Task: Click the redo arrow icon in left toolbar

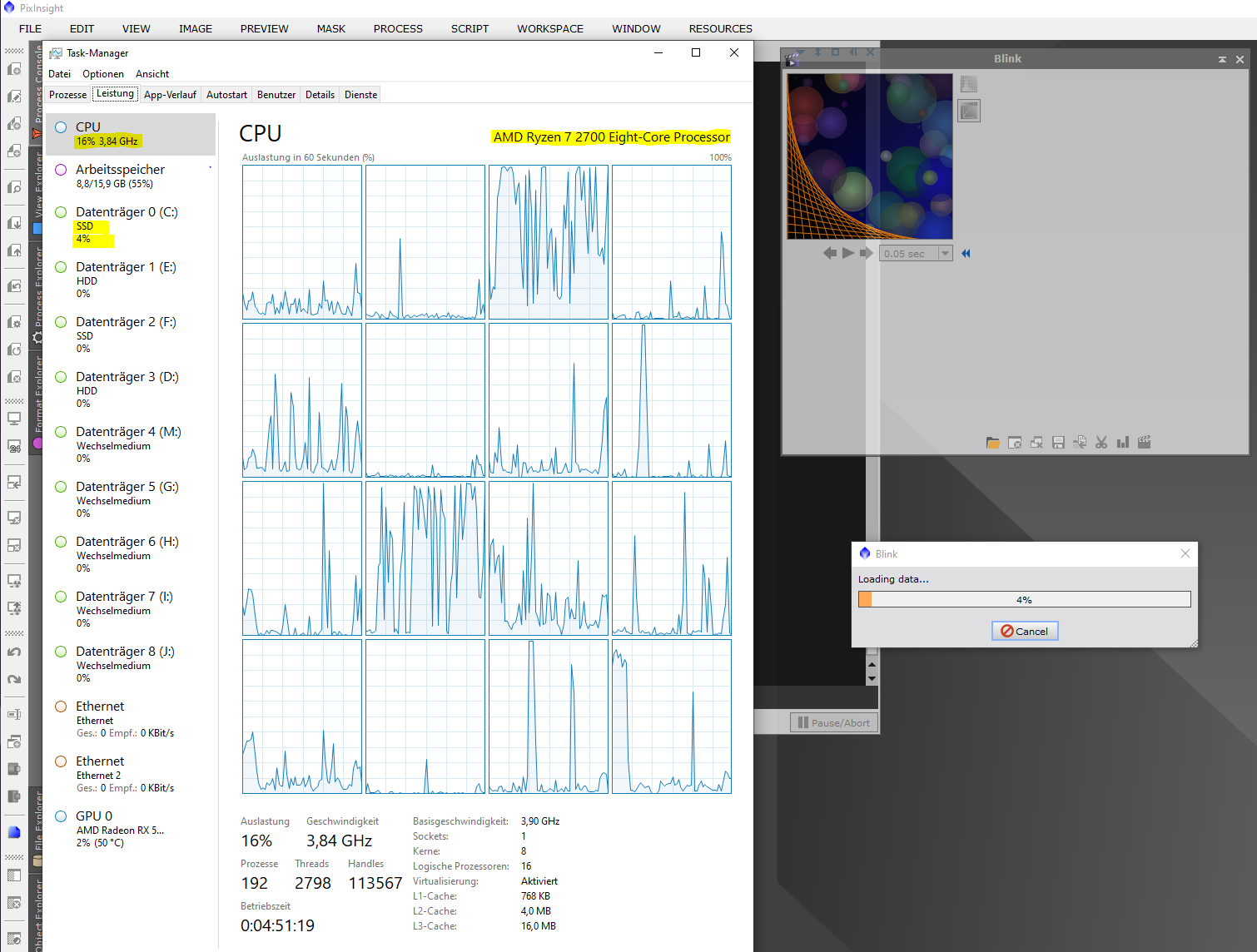Action: click(x=14, y=679)
